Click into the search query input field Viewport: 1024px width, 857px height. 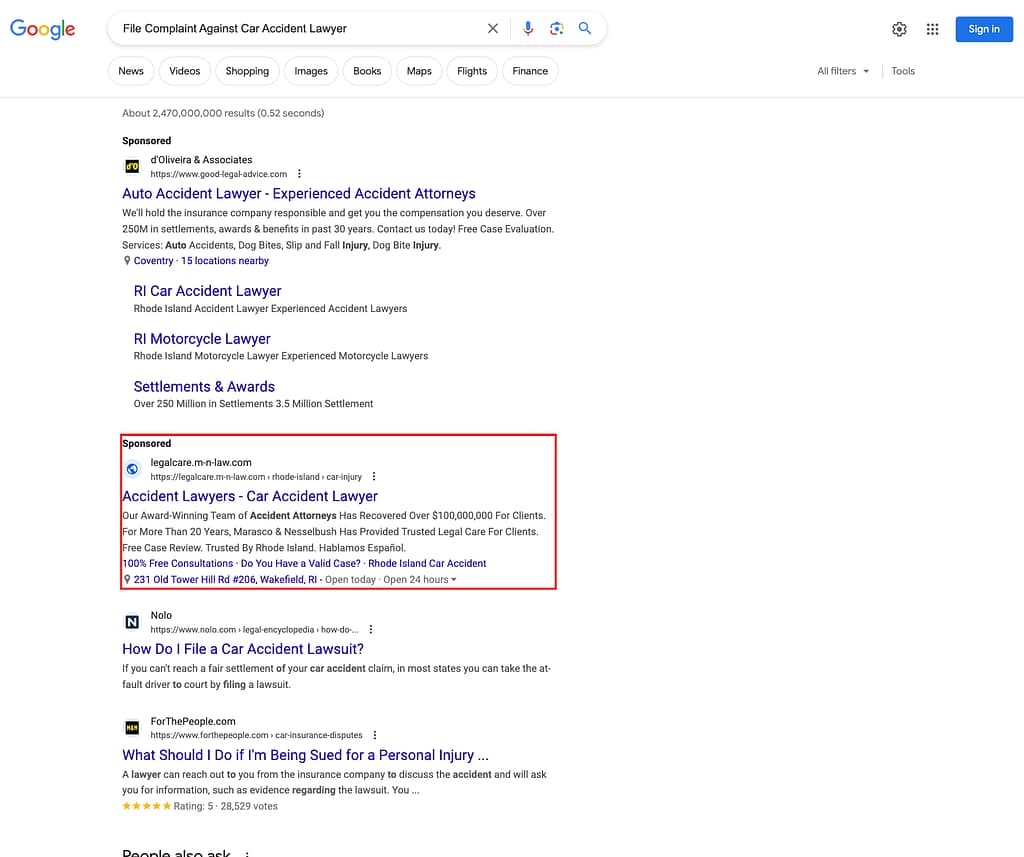(300, 29)
